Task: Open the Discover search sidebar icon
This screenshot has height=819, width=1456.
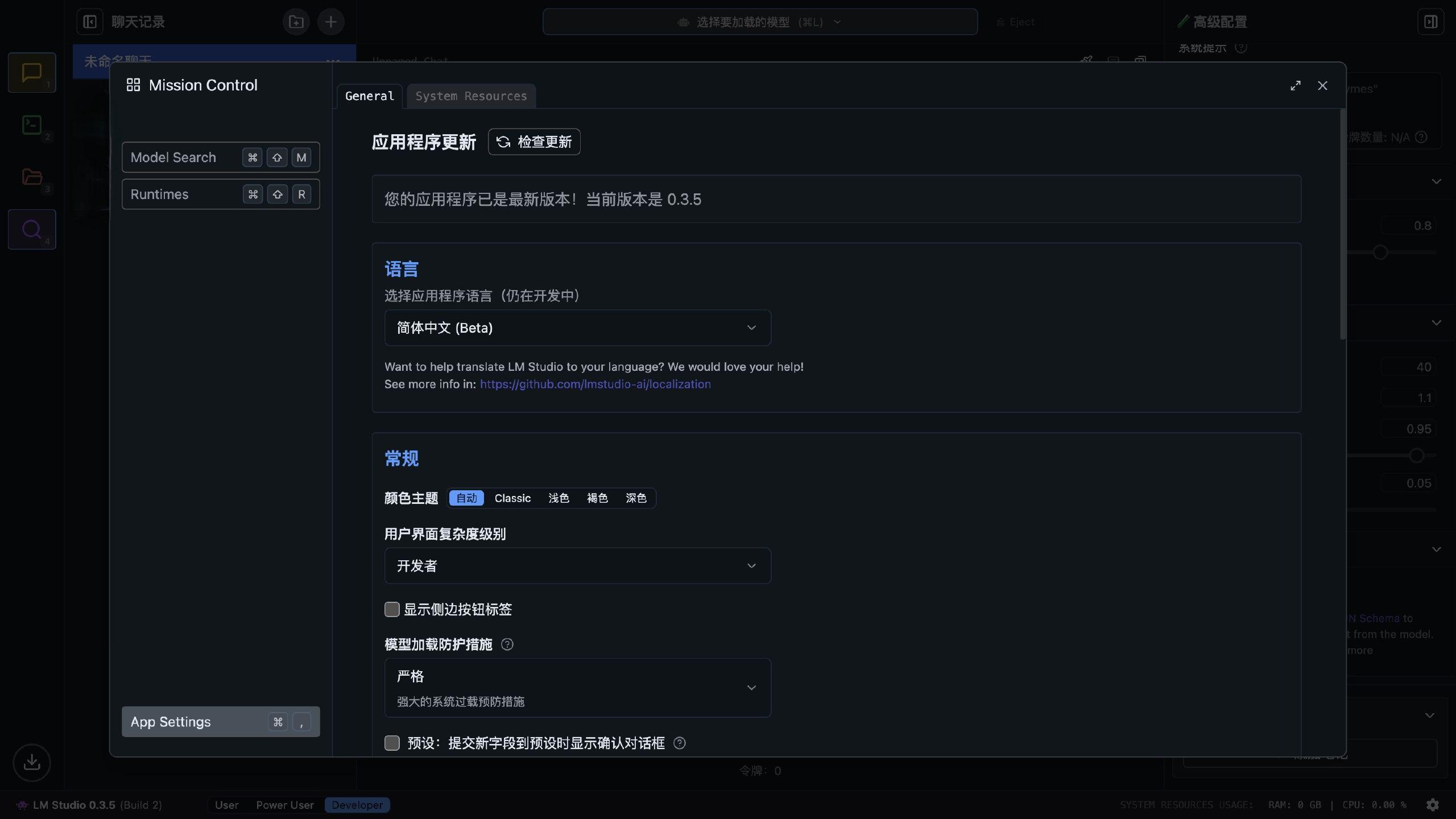Action: tap(32, 229)
